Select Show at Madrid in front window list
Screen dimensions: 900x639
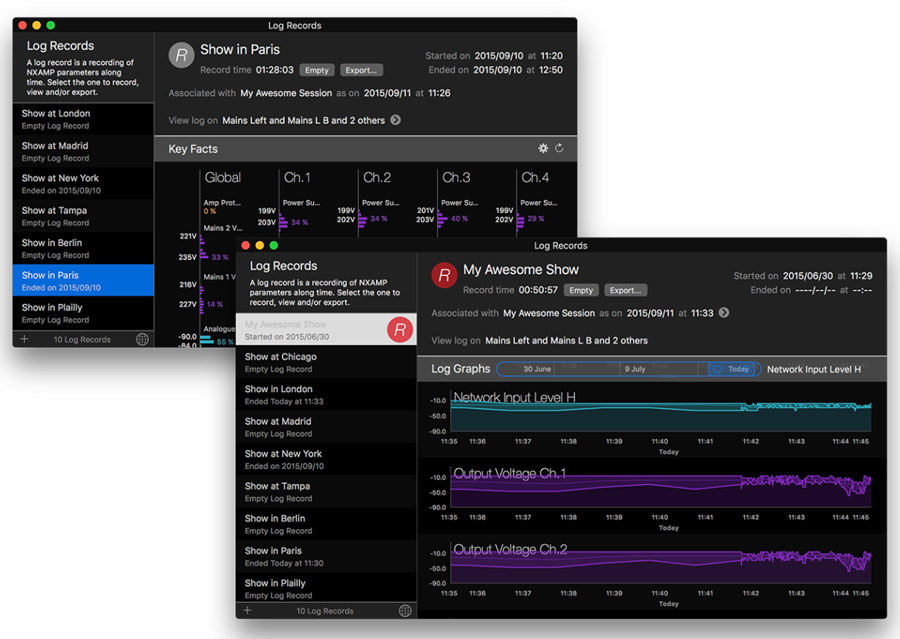coord(326,427)
